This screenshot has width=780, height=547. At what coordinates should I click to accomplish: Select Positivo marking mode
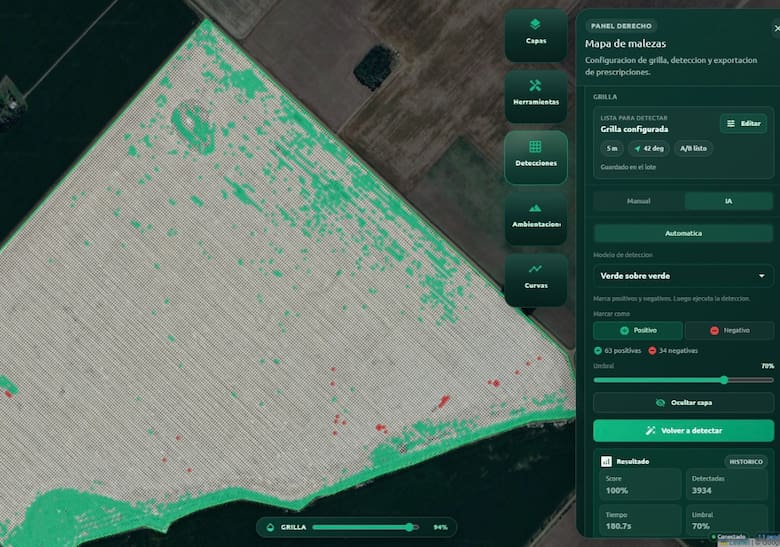point(638,330)
